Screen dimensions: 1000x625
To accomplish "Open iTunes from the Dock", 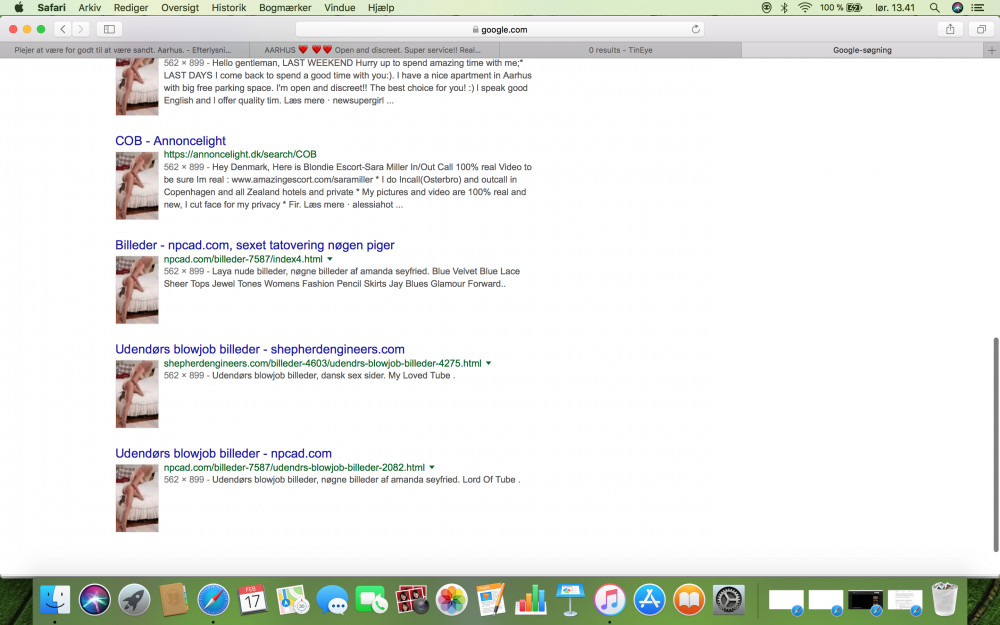I will click(610, 599).
